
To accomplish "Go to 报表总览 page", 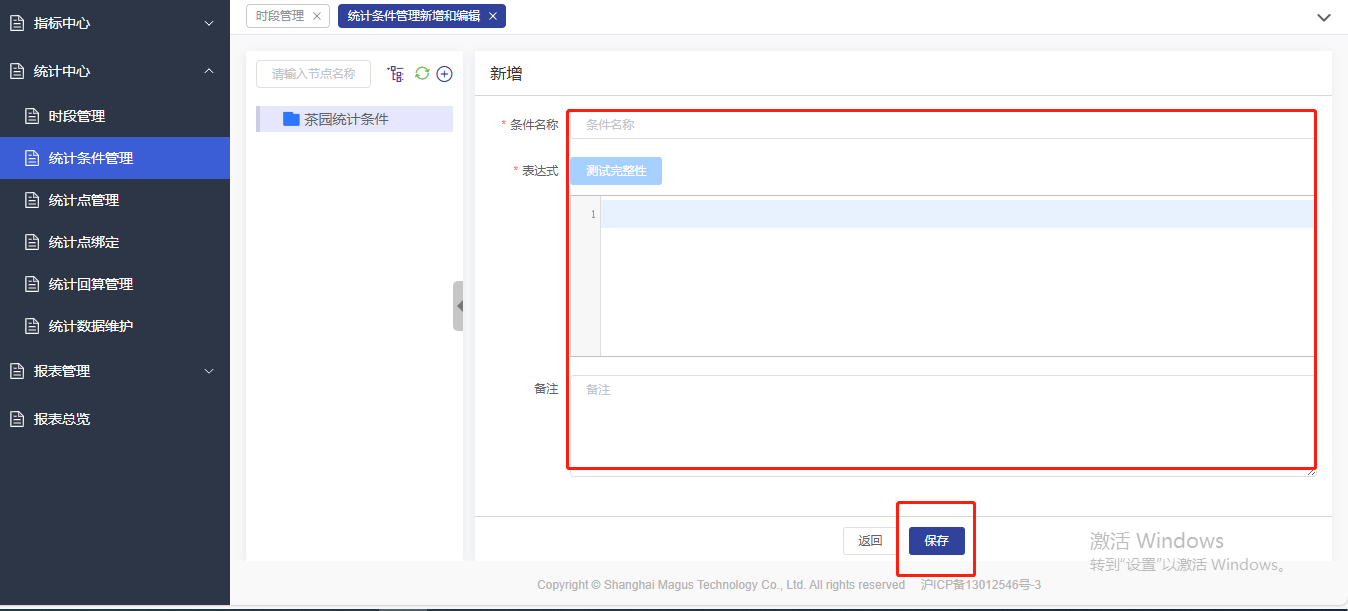I will click(x=62, y=419).
